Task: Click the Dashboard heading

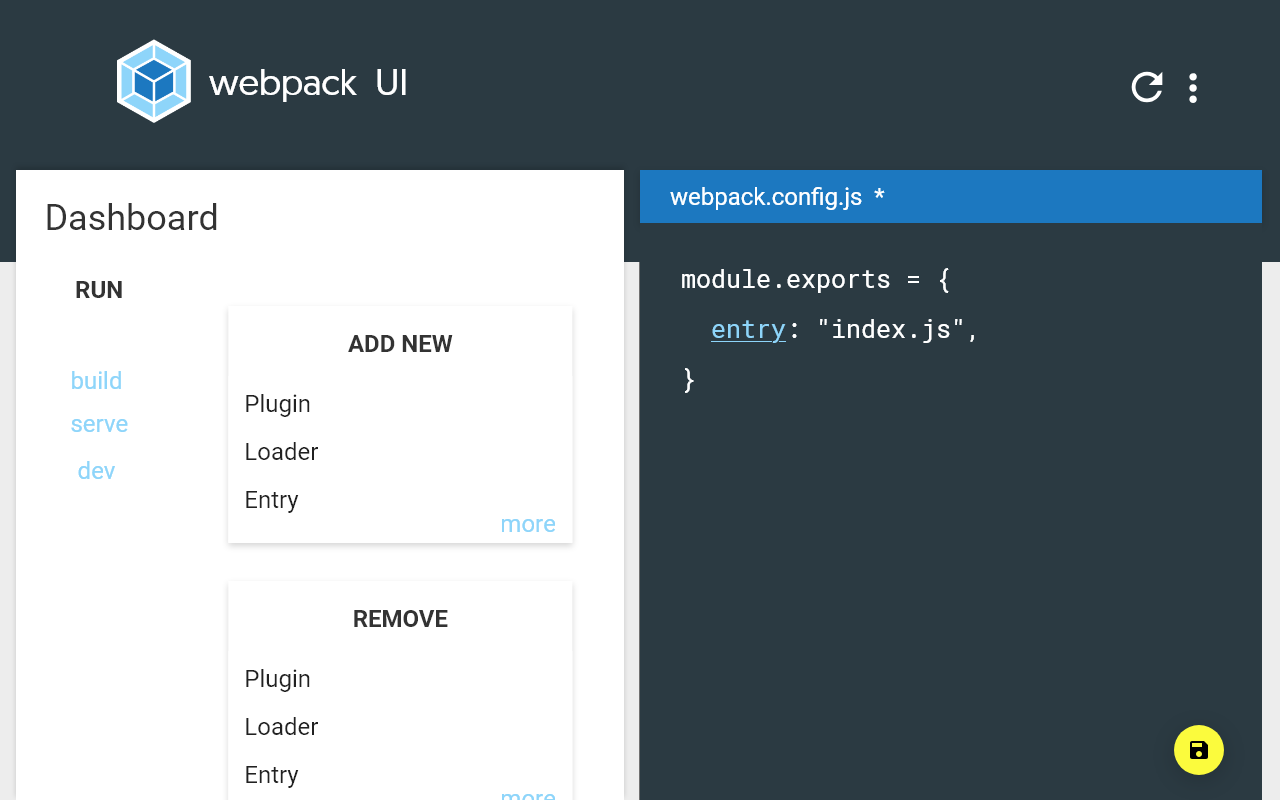Action: tap(132, 218)
